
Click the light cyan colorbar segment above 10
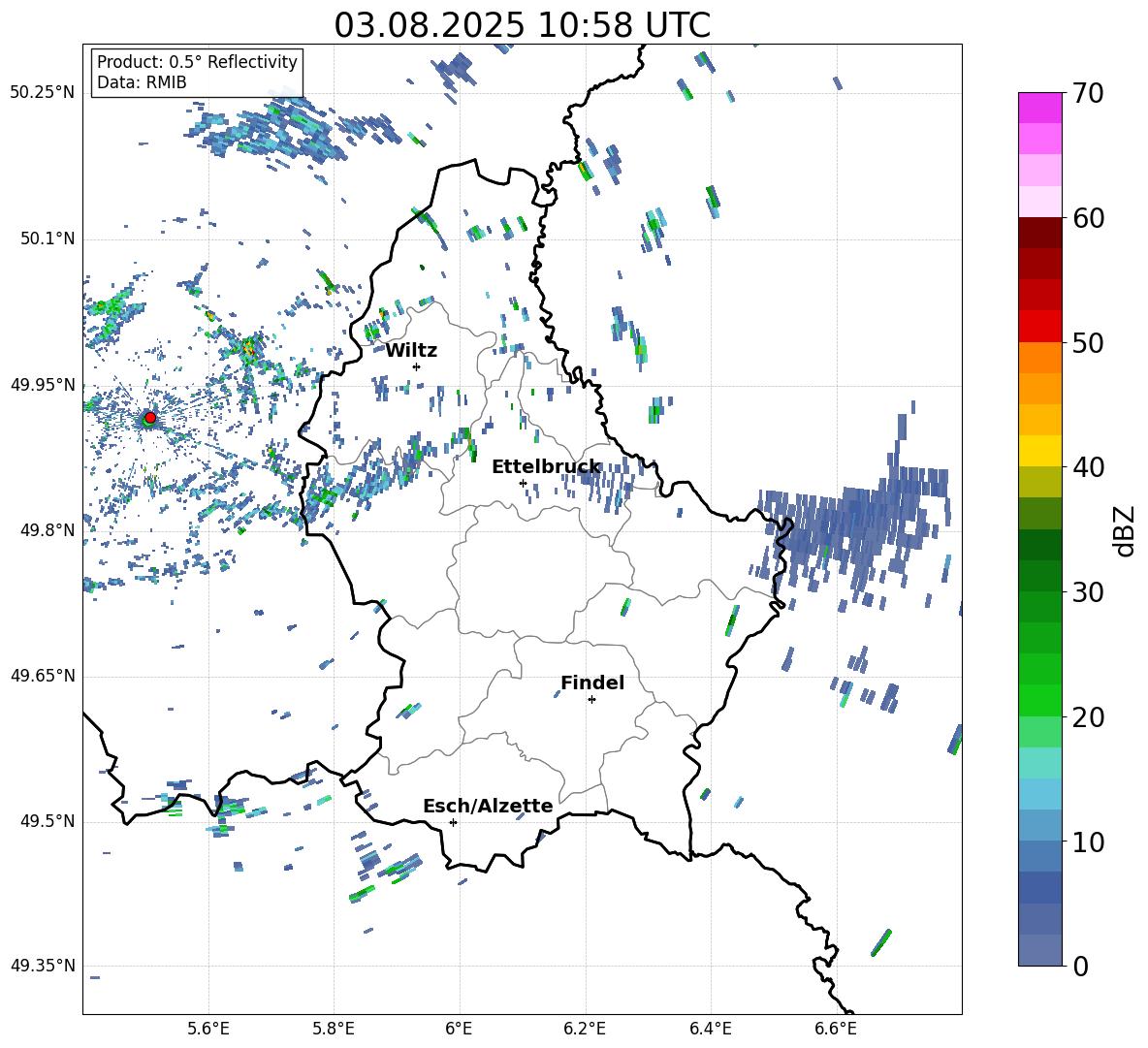(1040, 794)
